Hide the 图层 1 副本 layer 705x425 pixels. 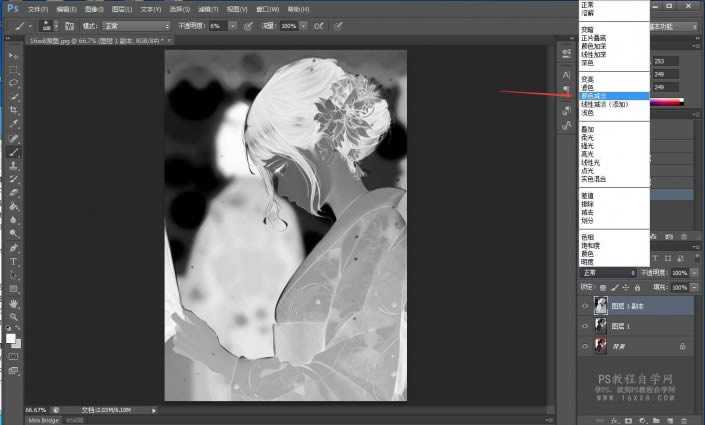[586, 306]
